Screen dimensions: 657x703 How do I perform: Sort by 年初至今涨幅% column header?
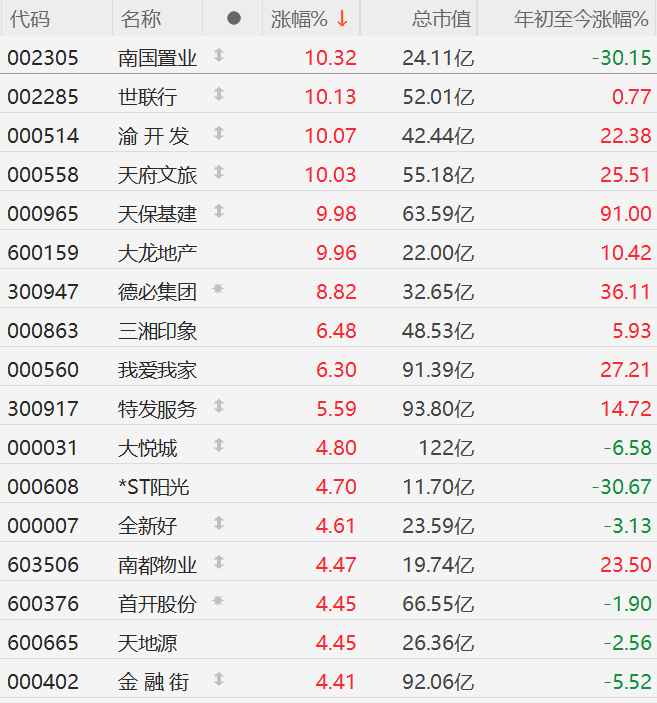click(x=581, y=19)
